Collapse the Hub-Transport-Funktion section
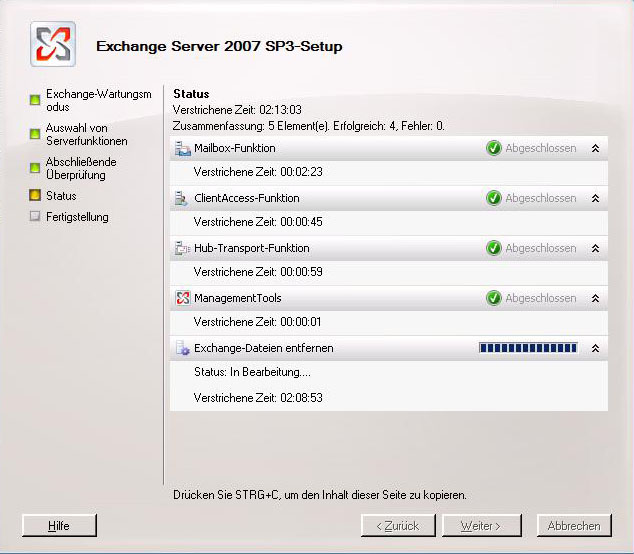634x554 pixels. (595, 248)
